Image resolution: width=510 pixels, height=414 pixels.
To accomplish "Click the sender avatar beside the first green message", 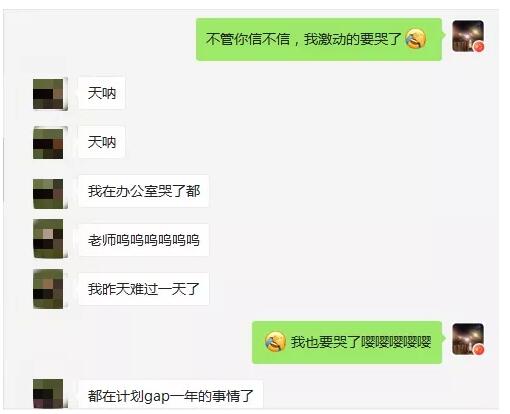I will coord(468,36).
